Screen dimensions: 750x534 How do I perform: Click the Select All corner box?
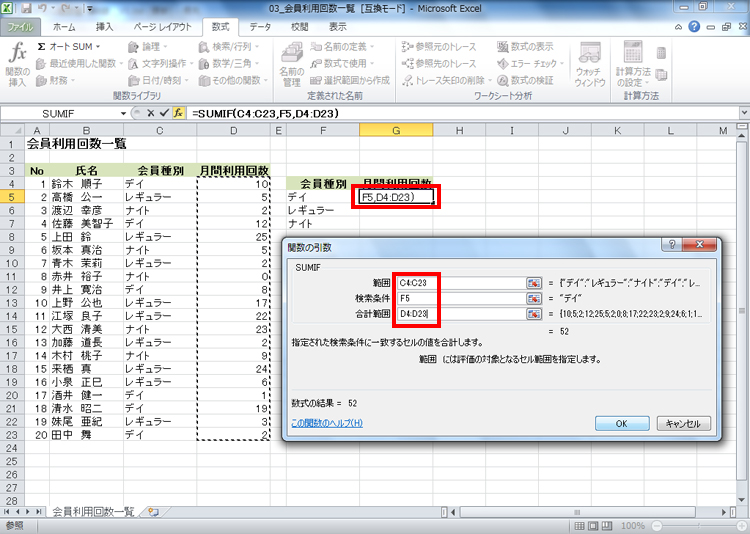tap(12, 130)
